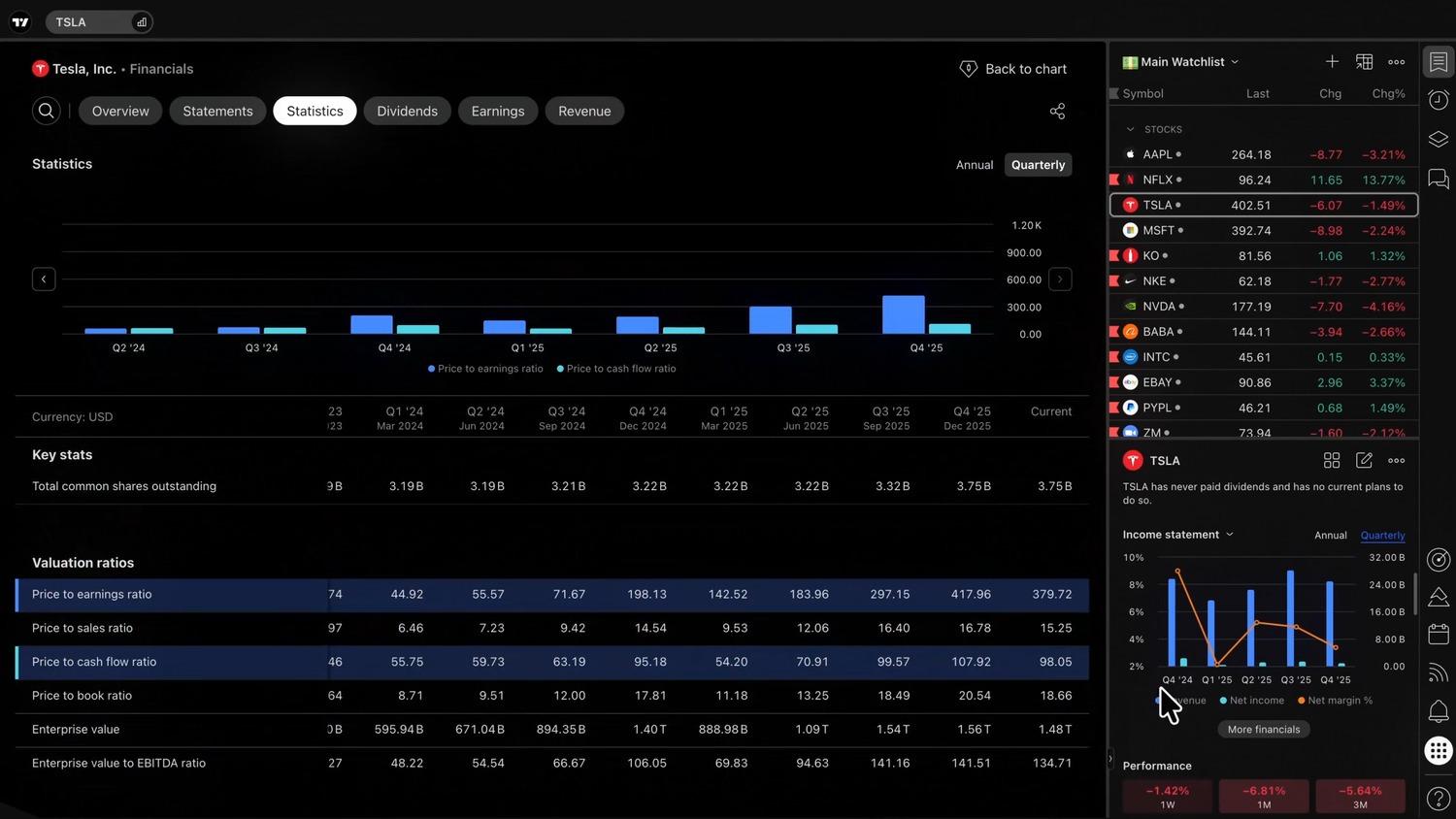This screenshot has width=1456, height=819.
Task: Open the calendar icon in the right sidebar
Action: pyautogui.click(x=1439, y=635)
